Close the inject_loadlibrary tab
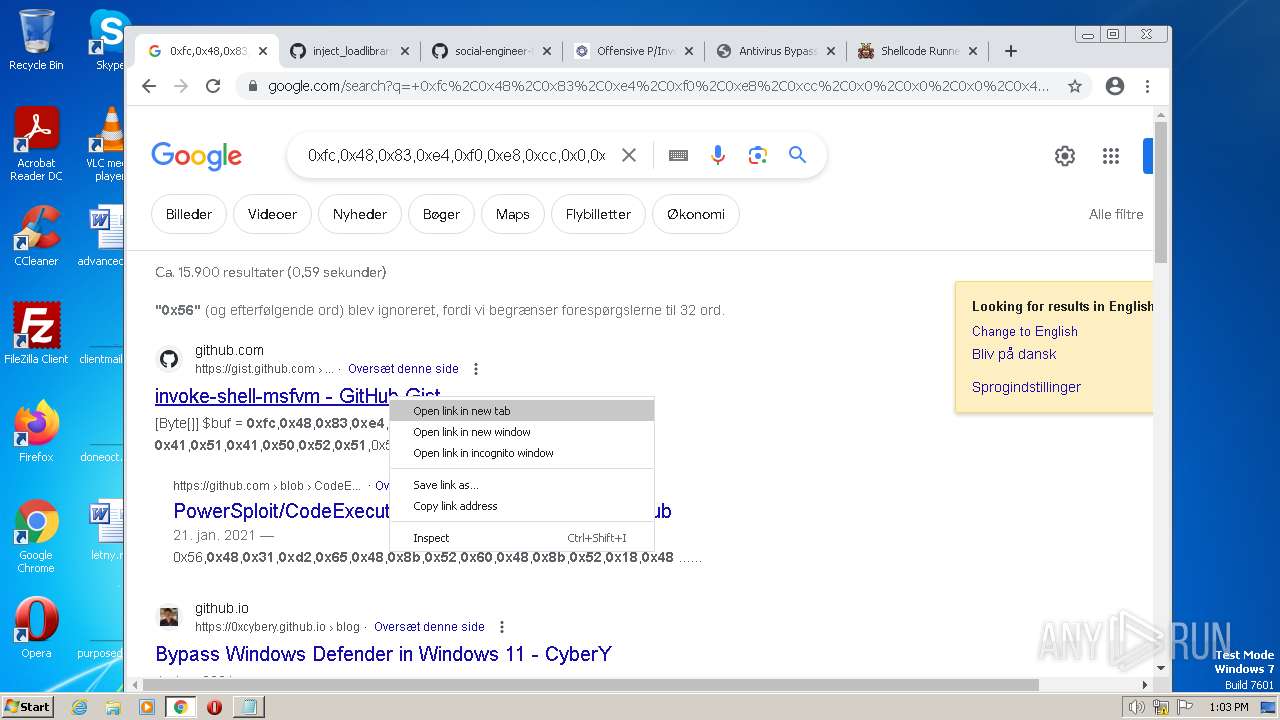This screenshot has width=1280, height=720. coord(405,51)
